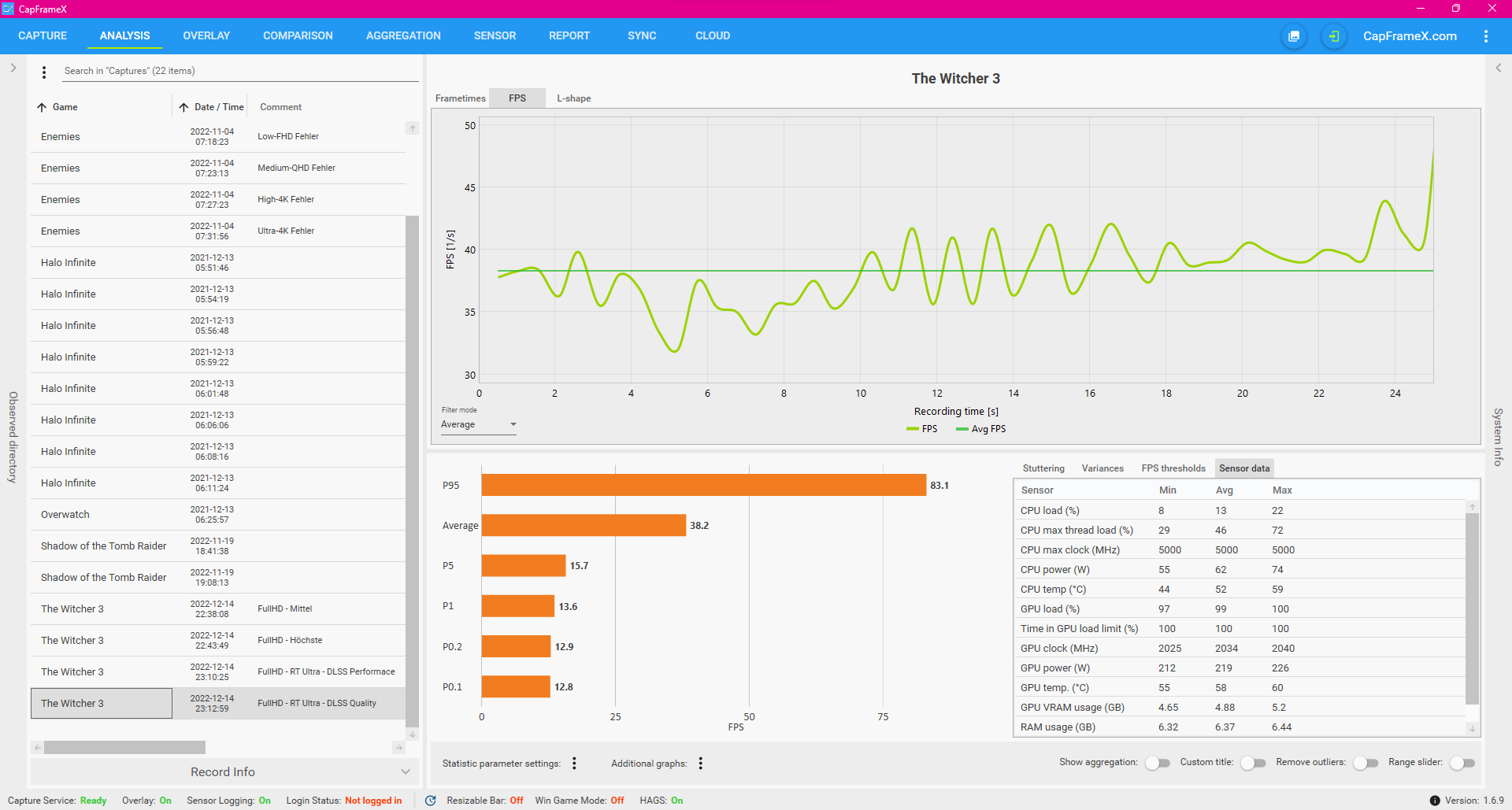Select Halo Infinite 05:51:46 capture
The height and width of the screenshot is (810, 1512).
coord(218,263)
